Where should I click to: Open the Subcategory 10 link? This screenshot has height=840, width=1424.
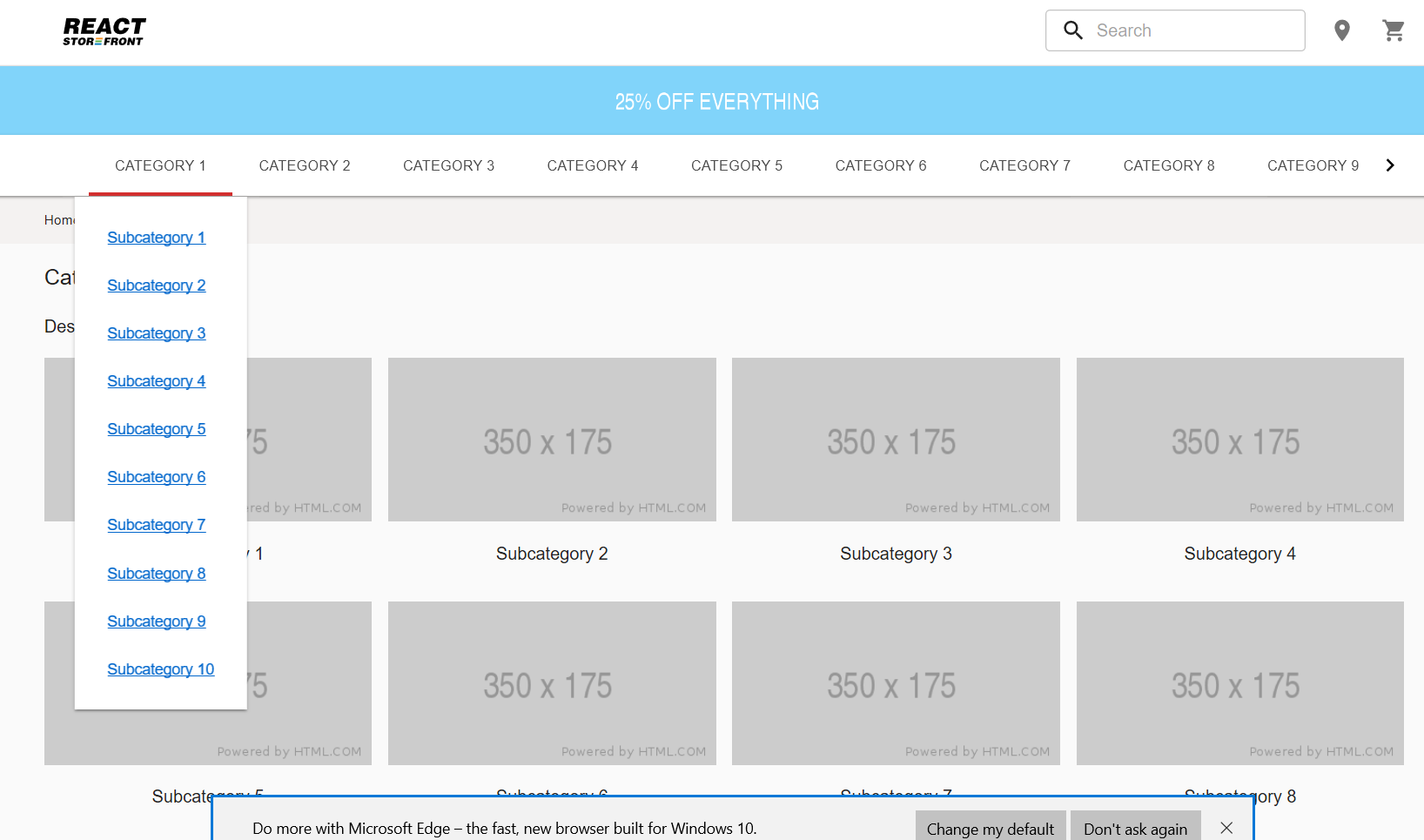(x=160, y=669)
